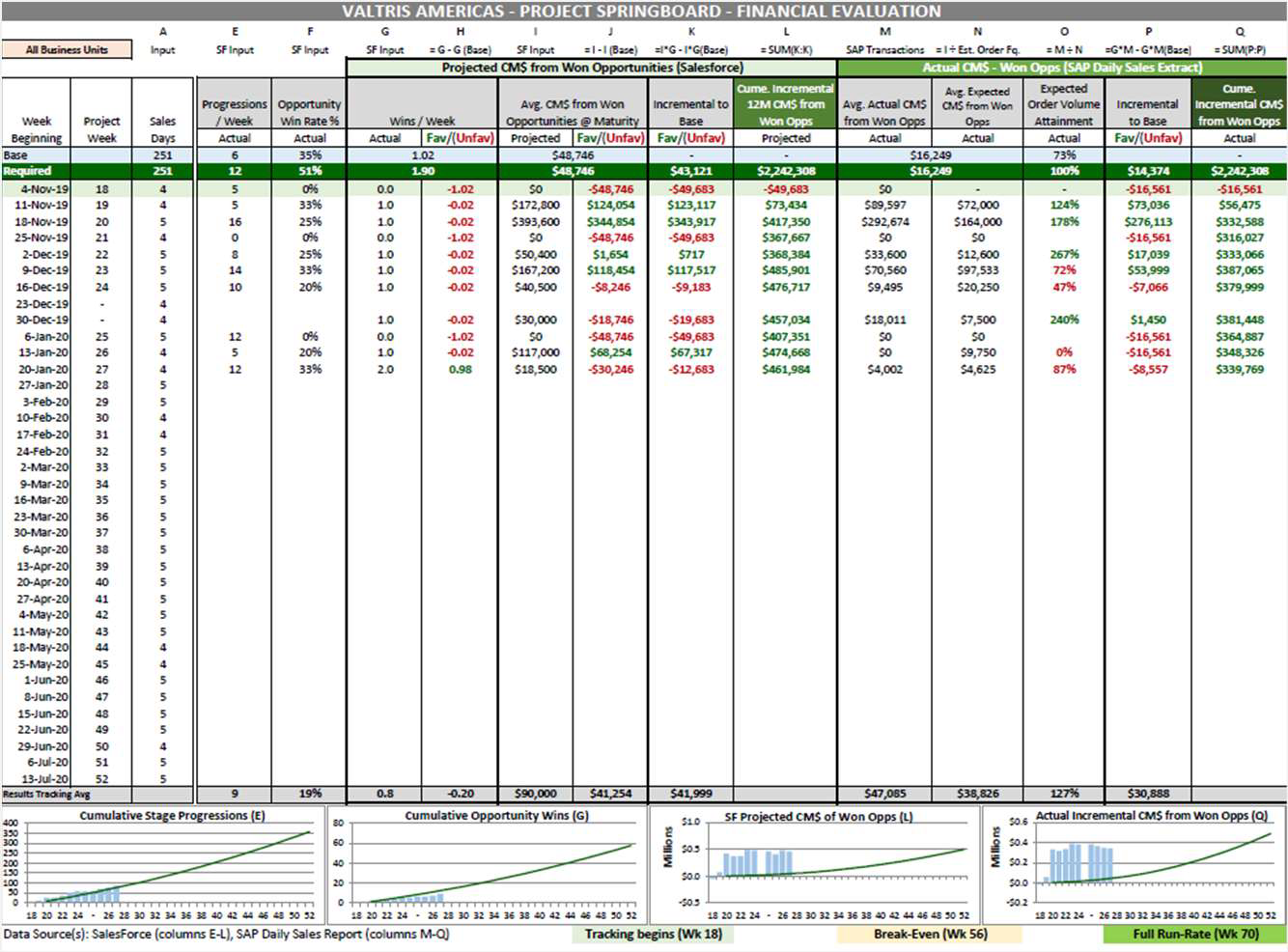Select the All Business Units cell
Screen dimensions: 1288x952
[x=67, y=49]
